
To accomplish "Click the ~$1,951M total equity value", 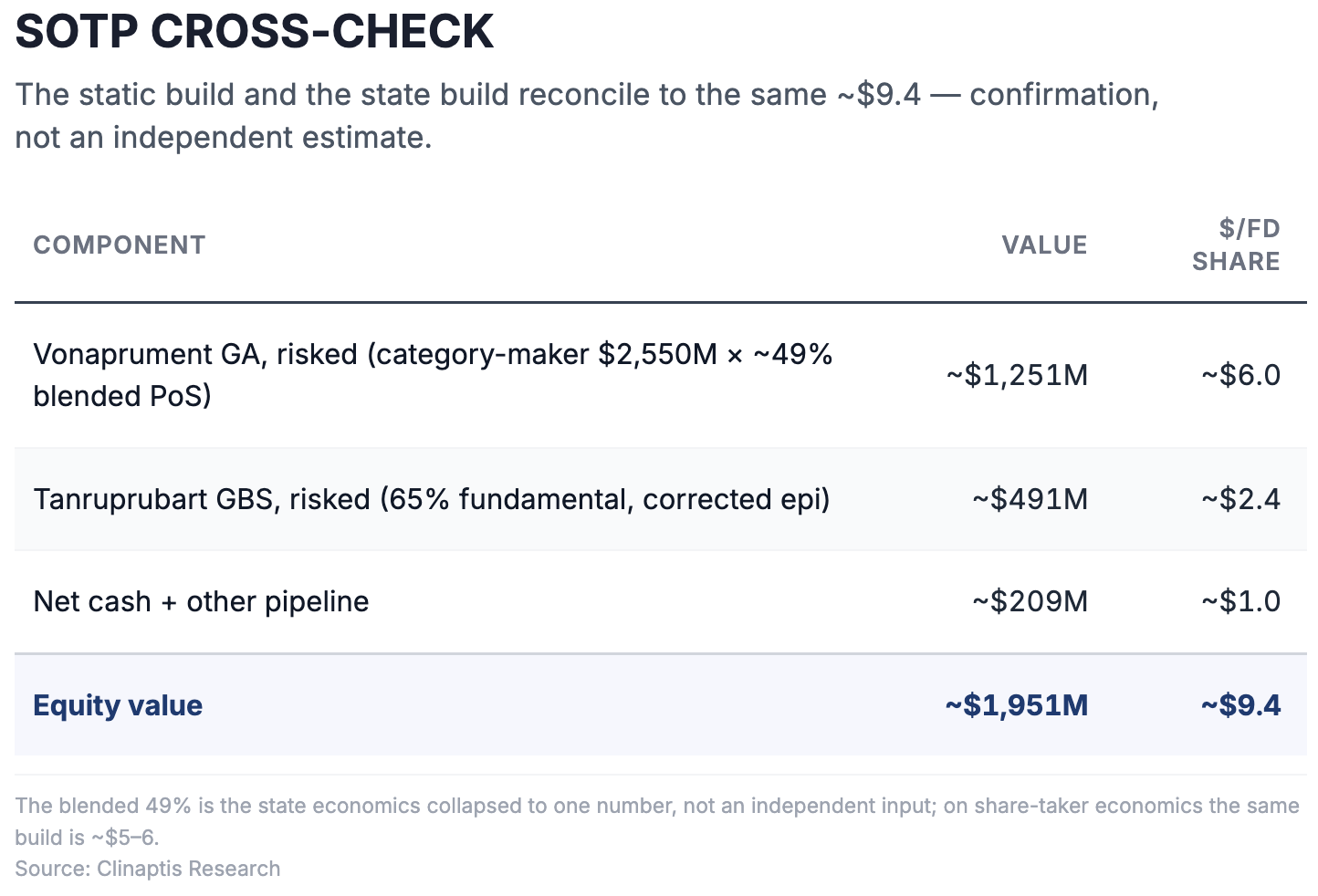I will point(1017,705).
